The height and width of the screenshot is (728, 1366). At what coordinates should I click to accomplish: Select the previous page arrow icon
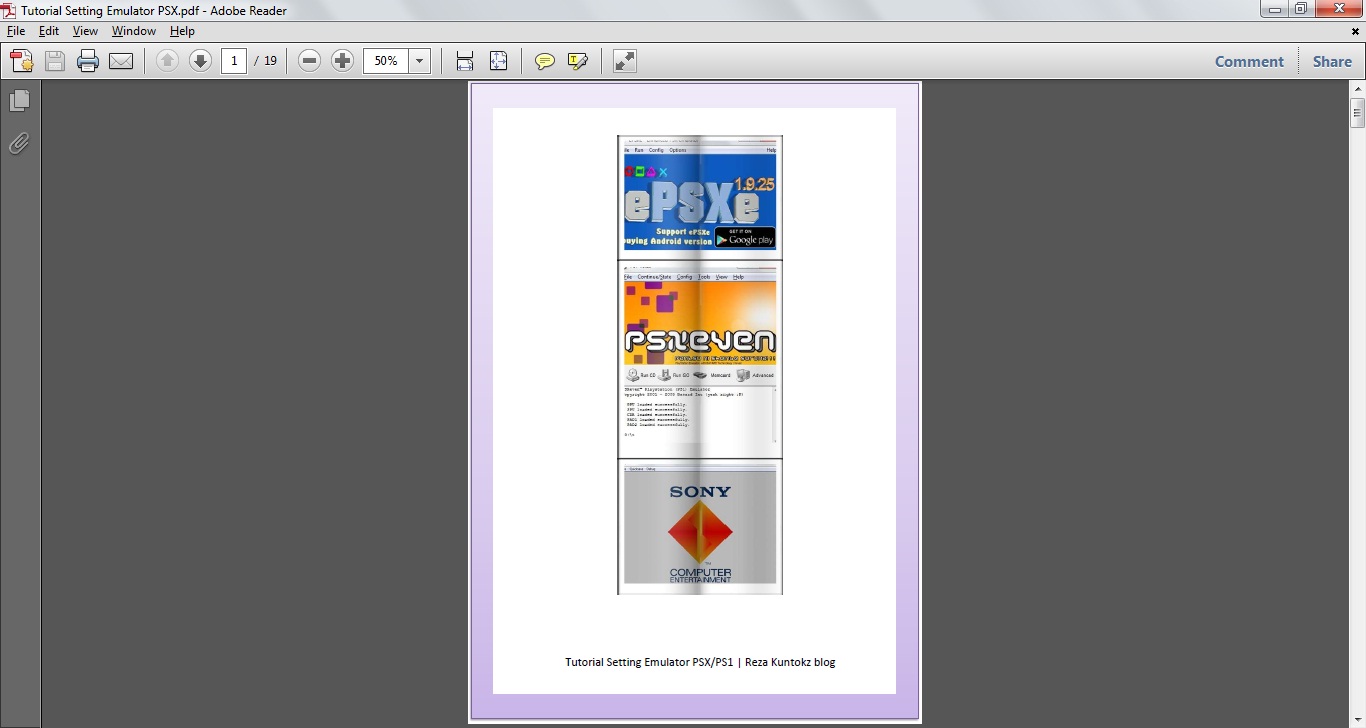[x=167, y=60]
